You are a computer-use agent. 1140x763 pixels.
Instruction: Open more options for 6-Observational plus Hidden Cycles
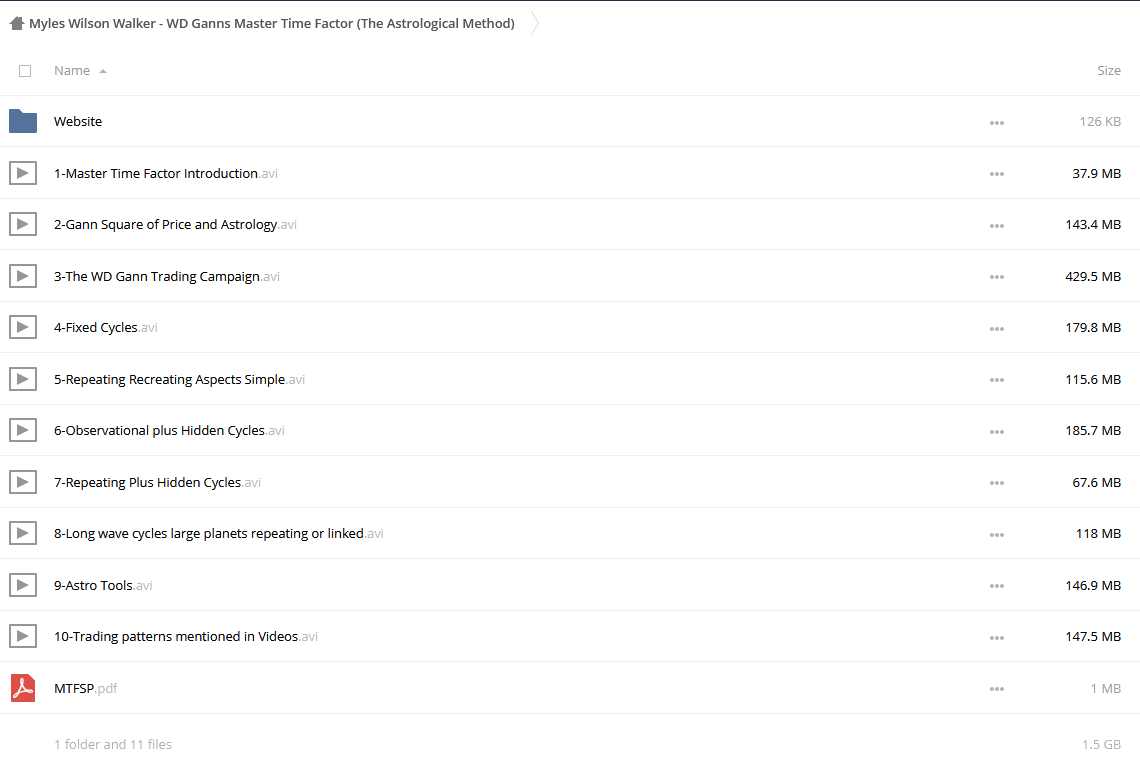tap(997, 431)
